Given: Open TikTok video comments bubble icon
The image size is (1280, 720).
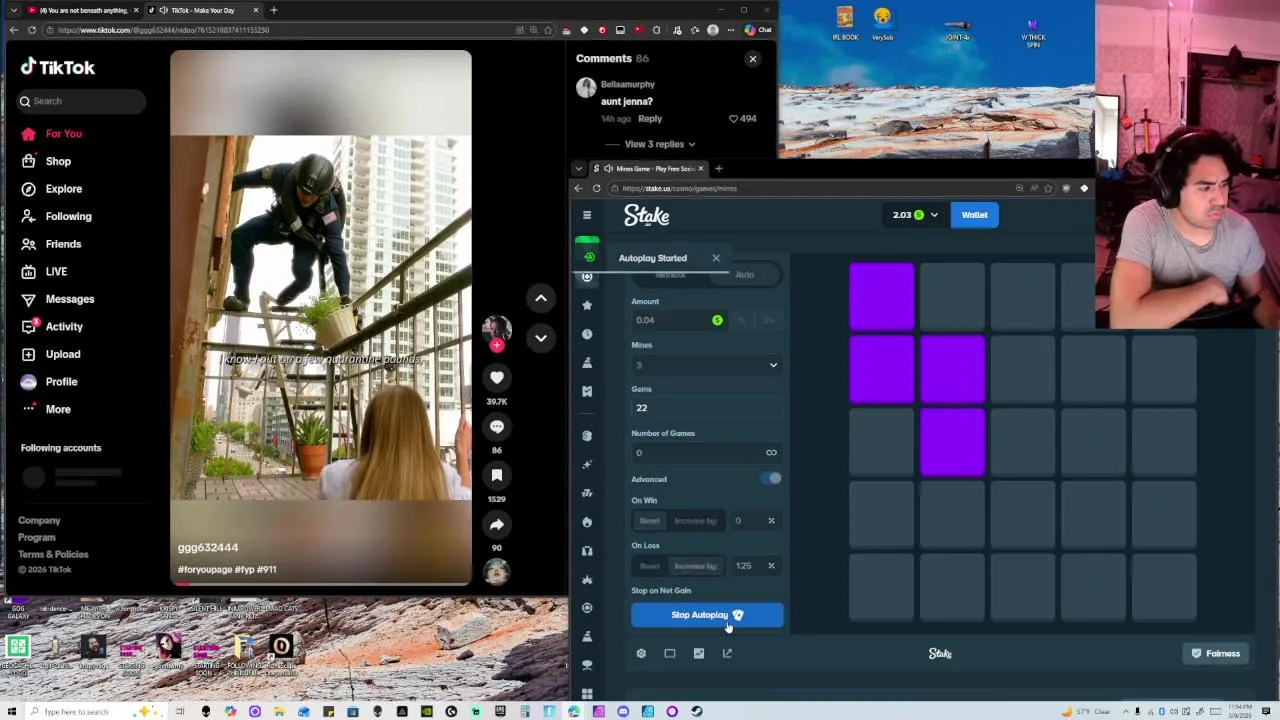Looking at the screenshot, I should point(497,427).
